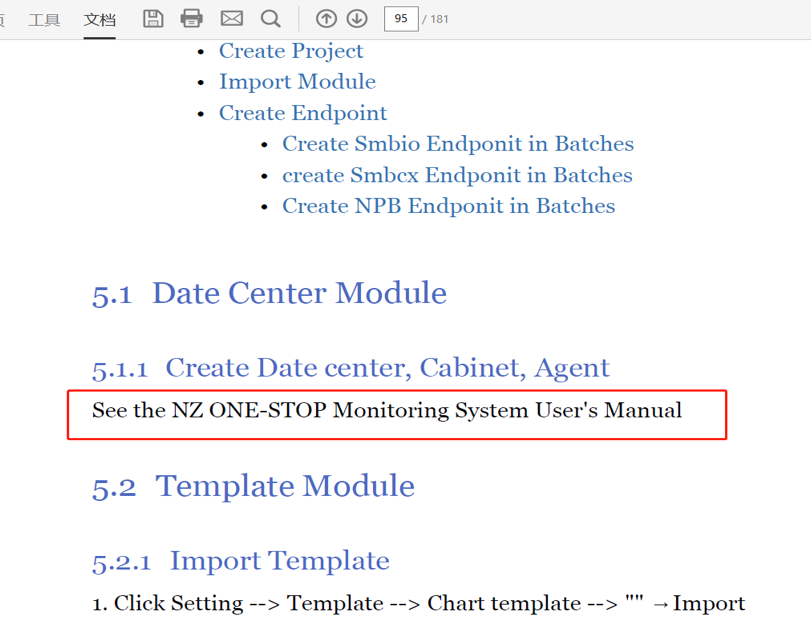The width and height of the screenshot is (811, 630).
Task: Open search with the magnifying glass icon
Action: pyautogui.click(x=270, y=18)
